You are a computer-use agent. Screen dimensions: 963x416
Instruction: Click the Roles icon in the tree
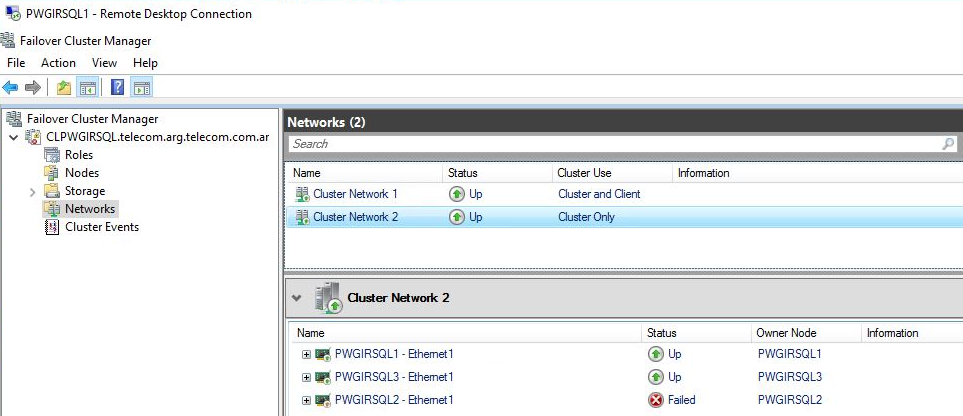[x=52, y=155]
